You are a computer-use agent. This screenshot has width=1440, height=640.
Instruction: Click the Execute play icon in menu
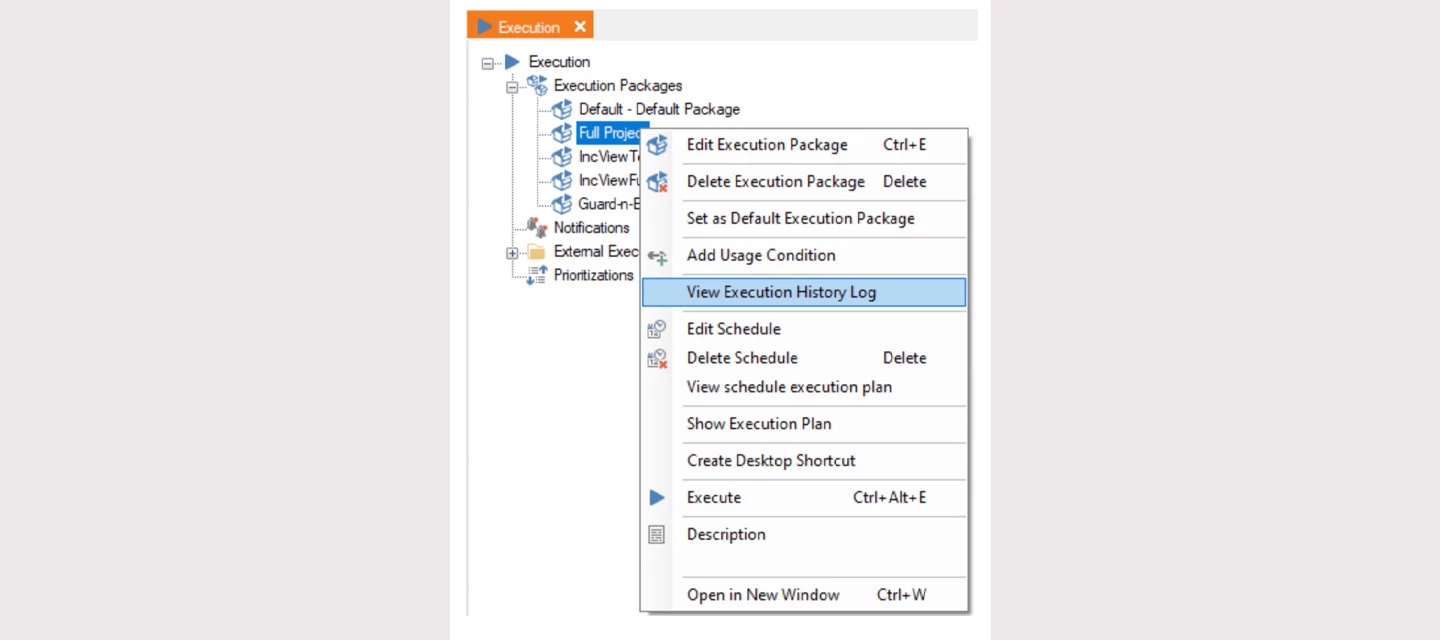pos(657,498)
